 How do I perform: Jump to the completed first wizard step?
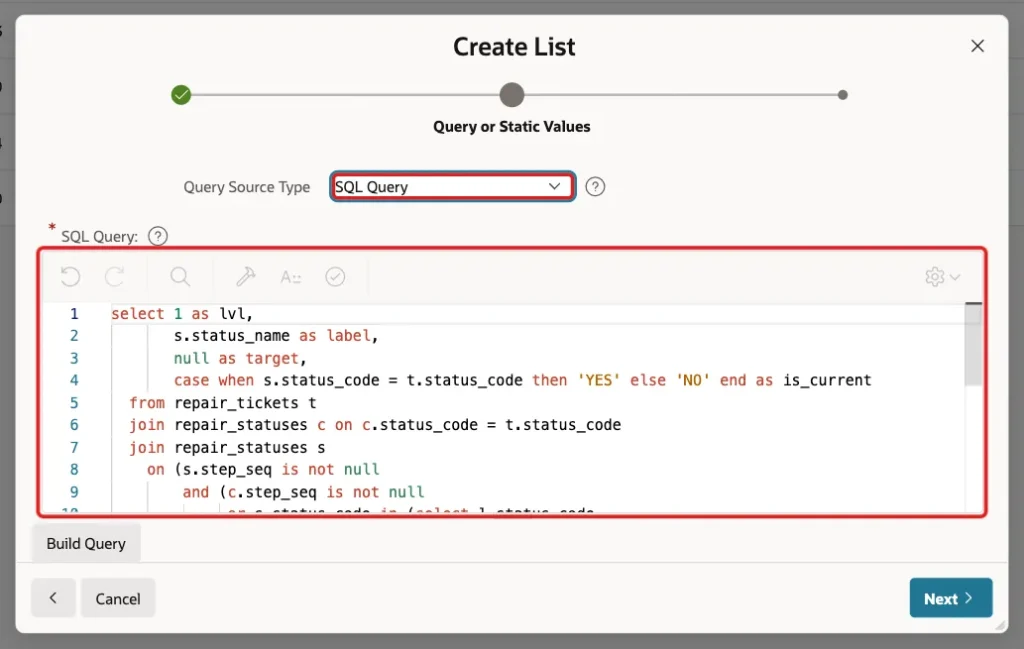click(x=181, y=95)
